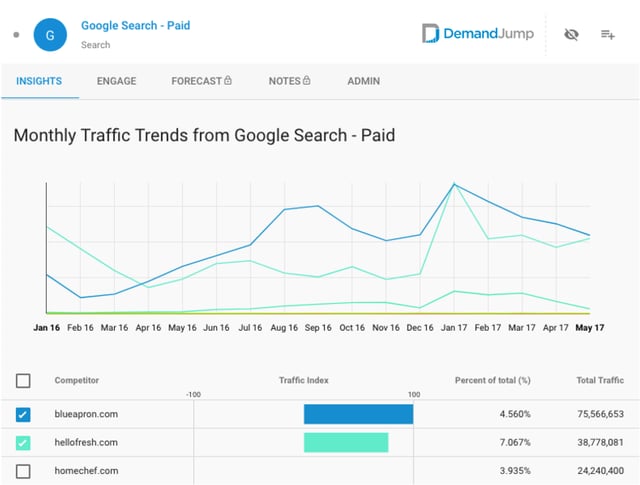Click the homechef.com competitor name

pos(87,471)
